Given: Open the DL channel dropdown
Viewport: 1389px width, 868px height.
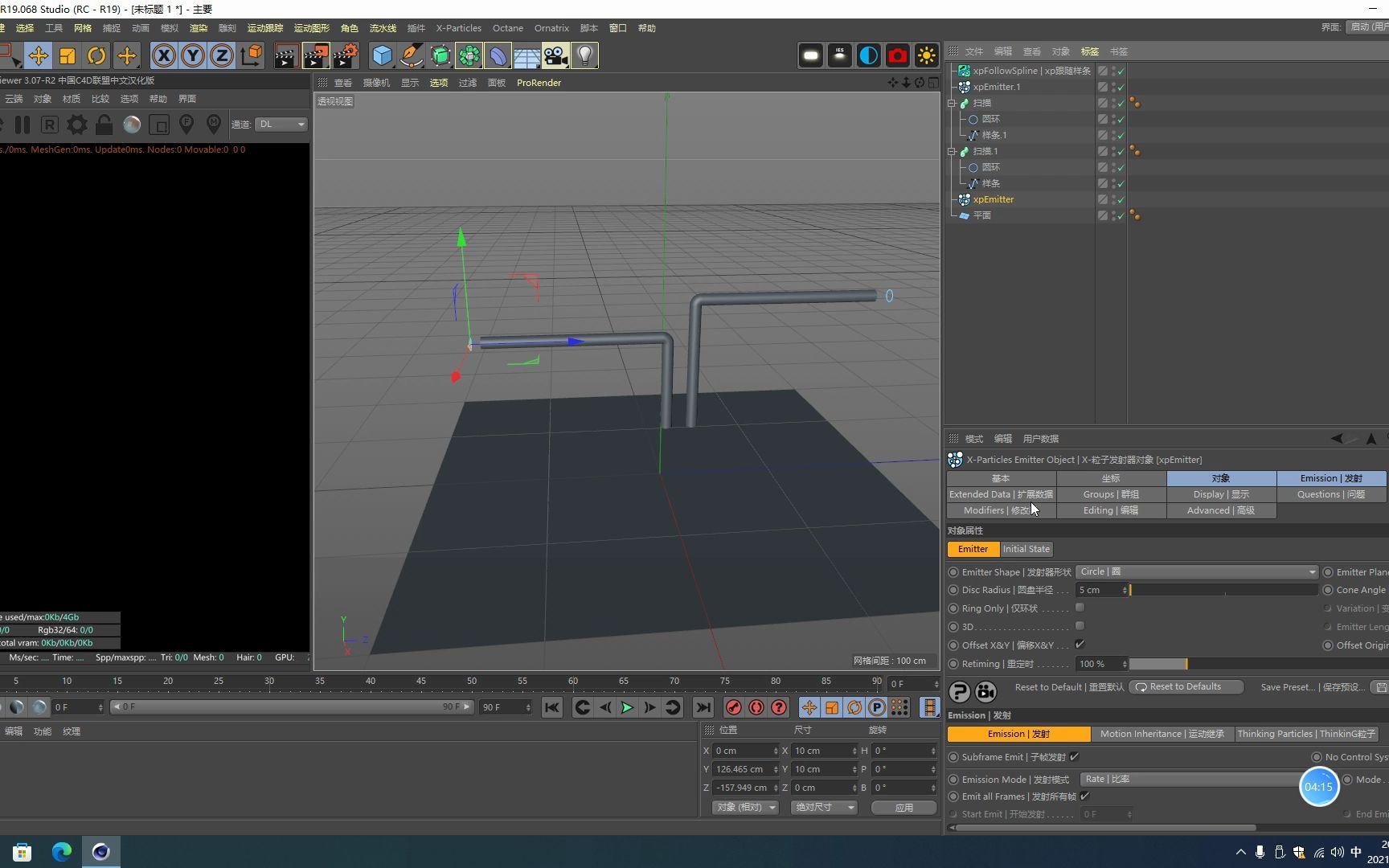Looking at the screenshot, I should click(280, 124).
